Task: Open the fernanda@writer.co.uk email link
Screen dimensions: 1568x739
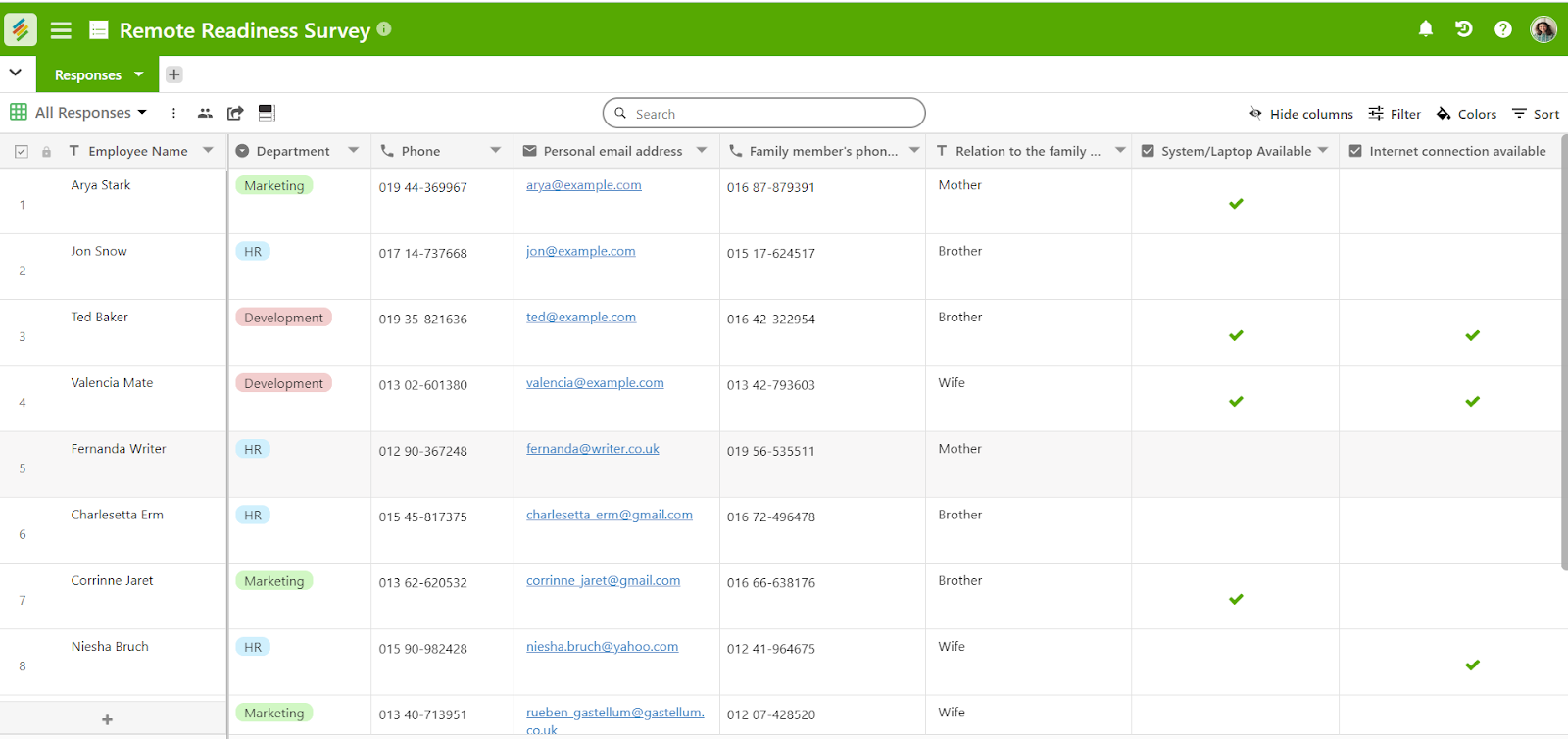Action: point(593,449)
